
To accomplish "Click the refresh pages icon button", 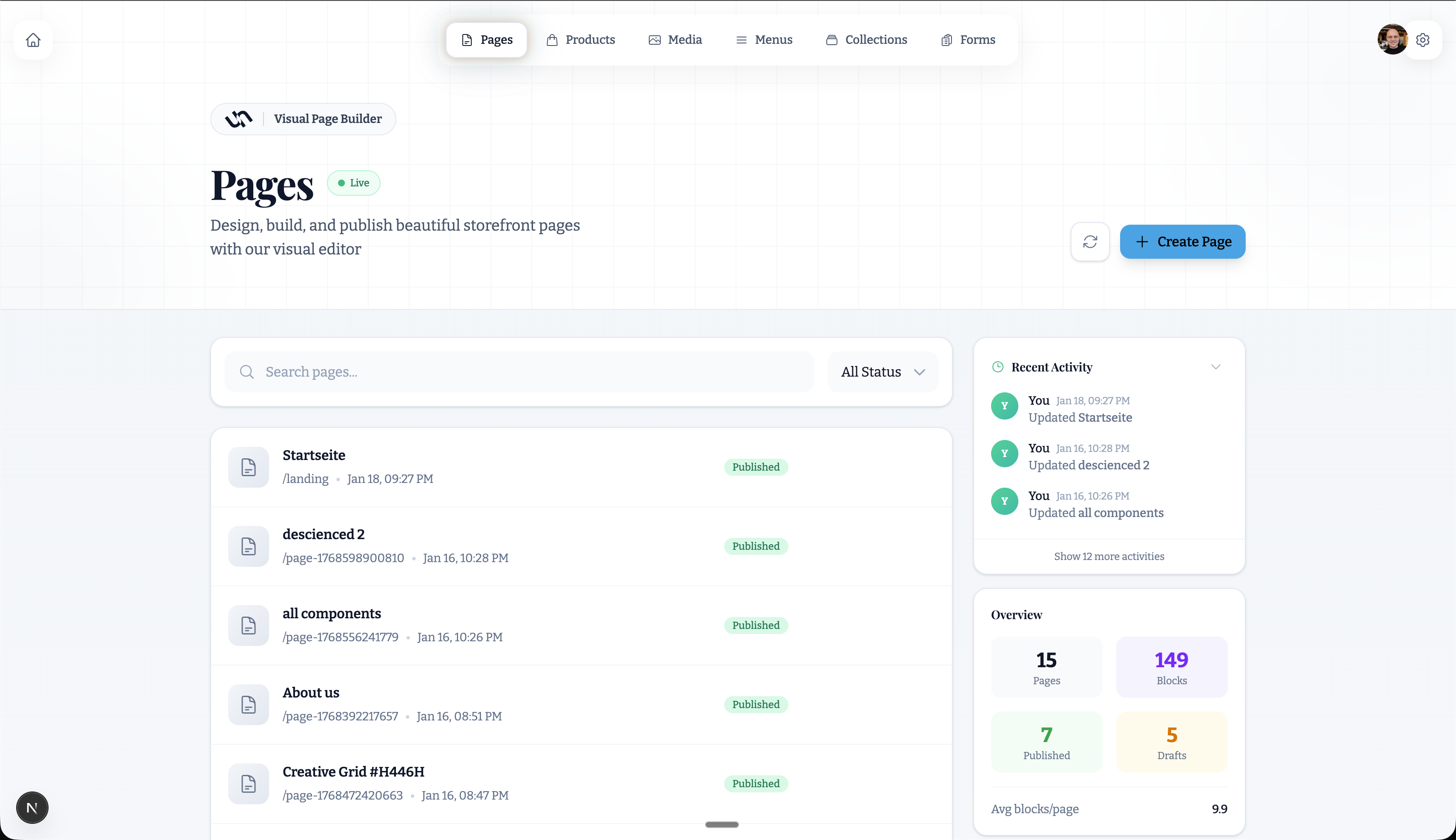I will point(1089,242).
